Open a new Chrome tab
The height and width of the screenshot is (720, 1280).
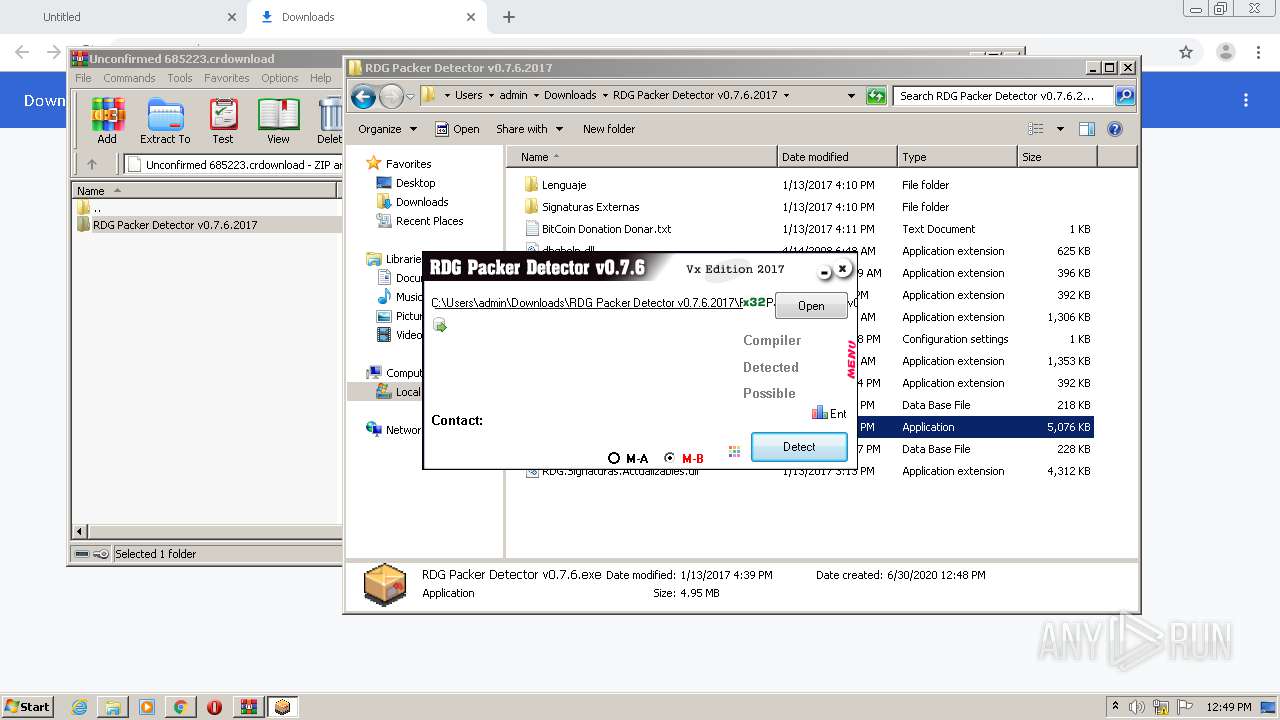click(509, 17)
